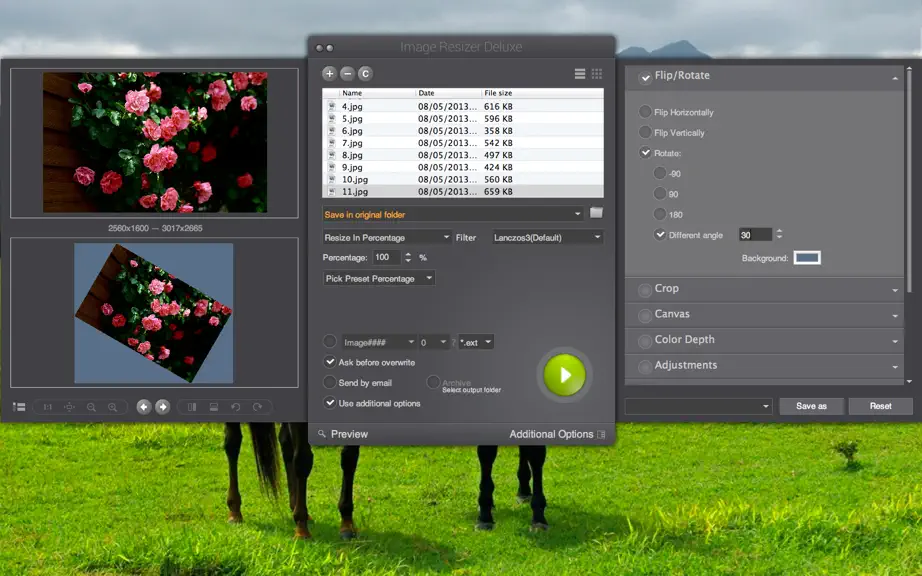Go to next image arrow
Screen dimensions: 922x576
(x=163, y=407)
